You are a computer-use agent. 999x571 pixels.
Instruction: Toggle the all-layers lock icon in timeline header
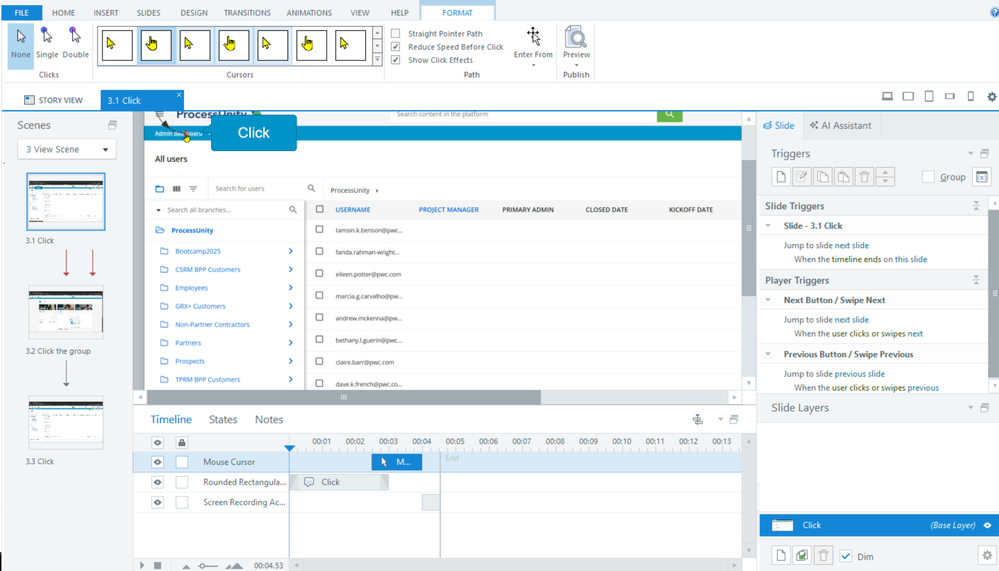182,442
